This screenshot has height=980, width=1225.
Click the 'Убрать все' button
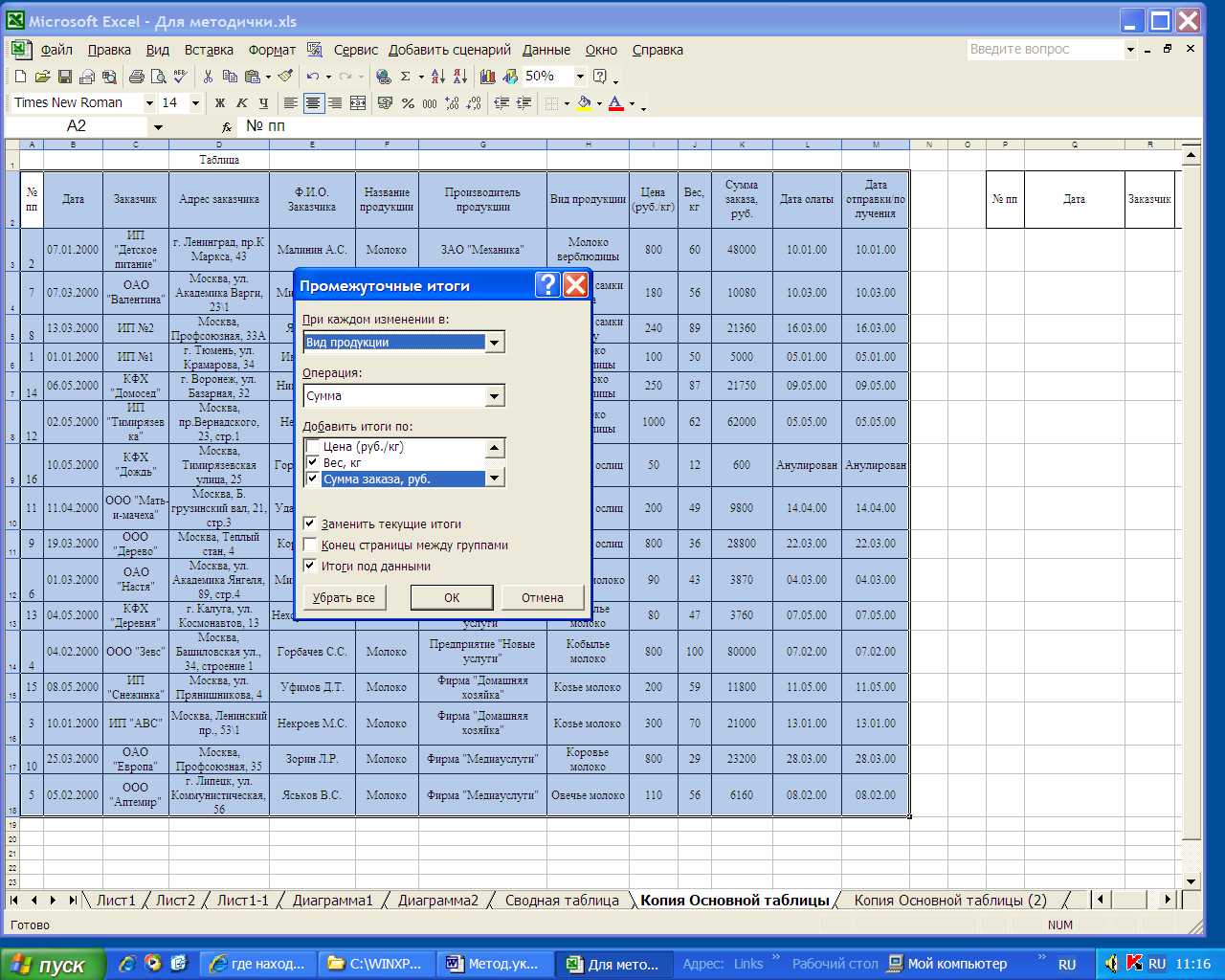pyautogui.click(x=344, y=597)
